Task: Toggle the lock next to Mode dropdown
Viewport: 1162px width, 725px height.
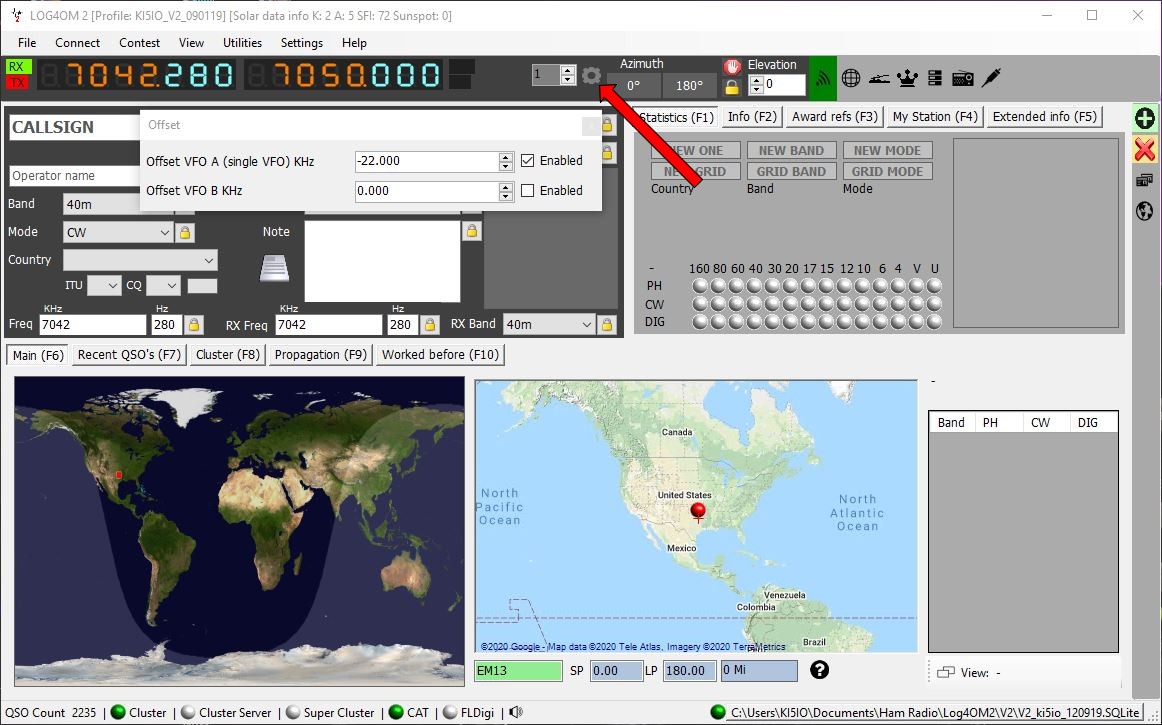Action: pos(185,233)
